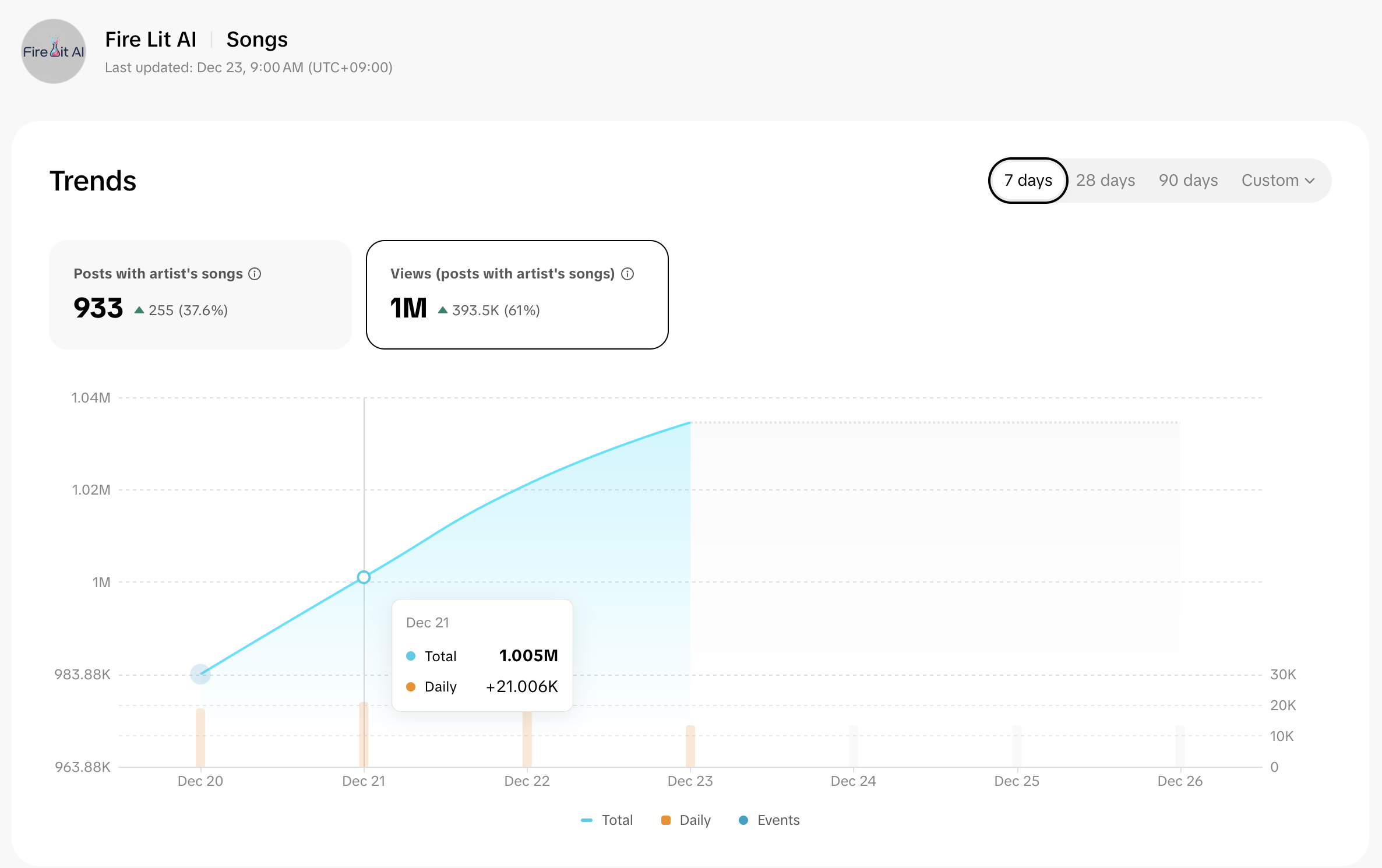Click the Dec 23 daily bar
This screenshot has height=868, width=1382.
click(690, 746)
